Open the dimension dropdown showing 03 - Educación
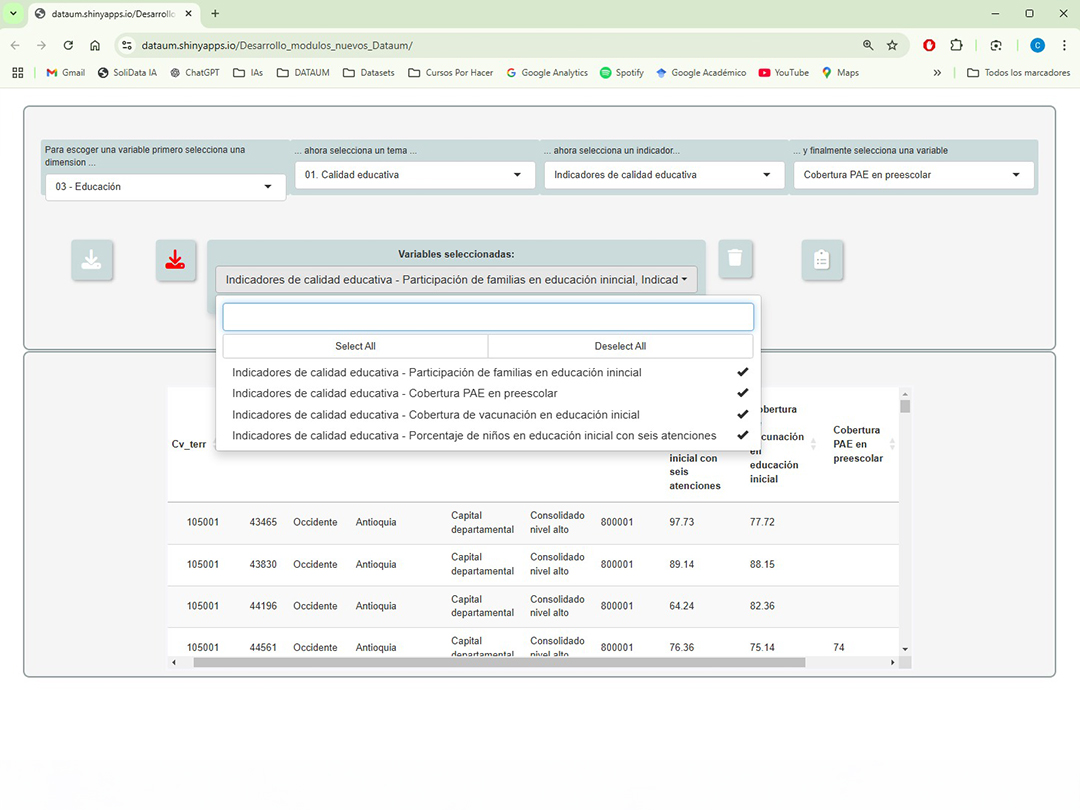The image size is (1080, 810). [164, 186]
